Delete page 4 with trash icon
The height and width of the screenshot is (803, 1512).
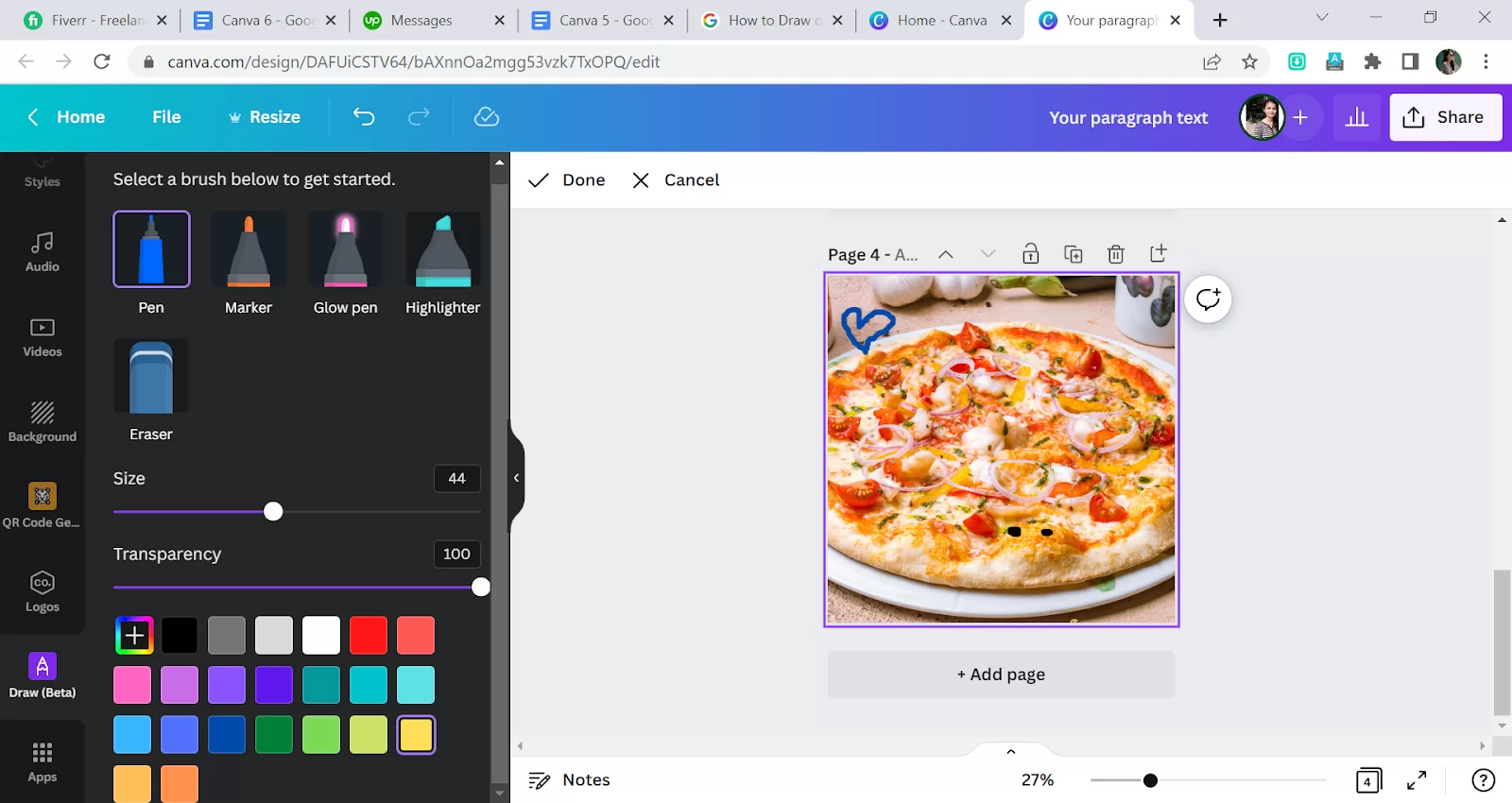coord(1116,253)
